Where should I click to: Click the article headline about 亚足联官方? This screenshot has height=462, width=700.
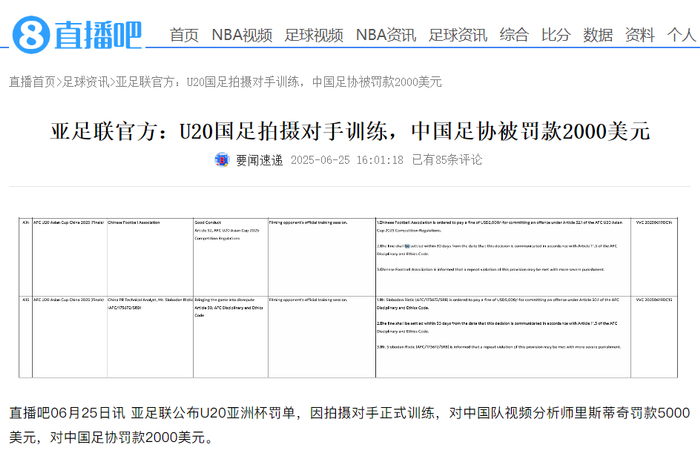(350, 131)
